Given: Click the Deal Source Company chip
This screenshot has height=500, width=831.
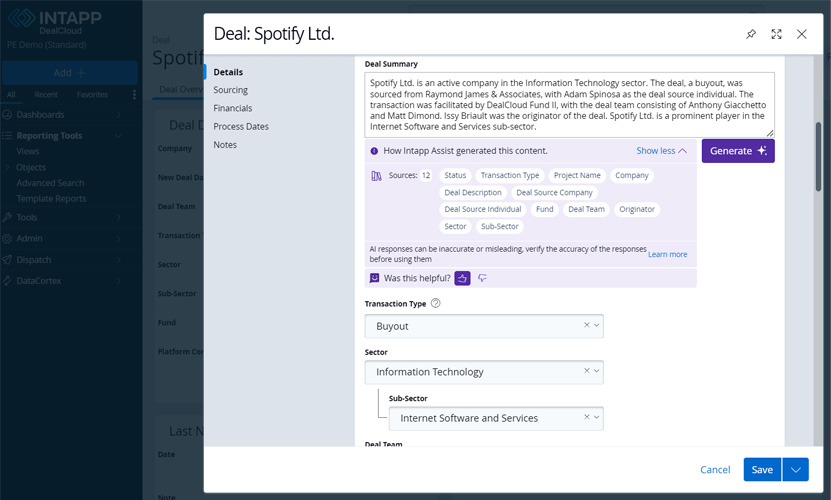Looking at the screenshot, I should (x=554, y=192).
